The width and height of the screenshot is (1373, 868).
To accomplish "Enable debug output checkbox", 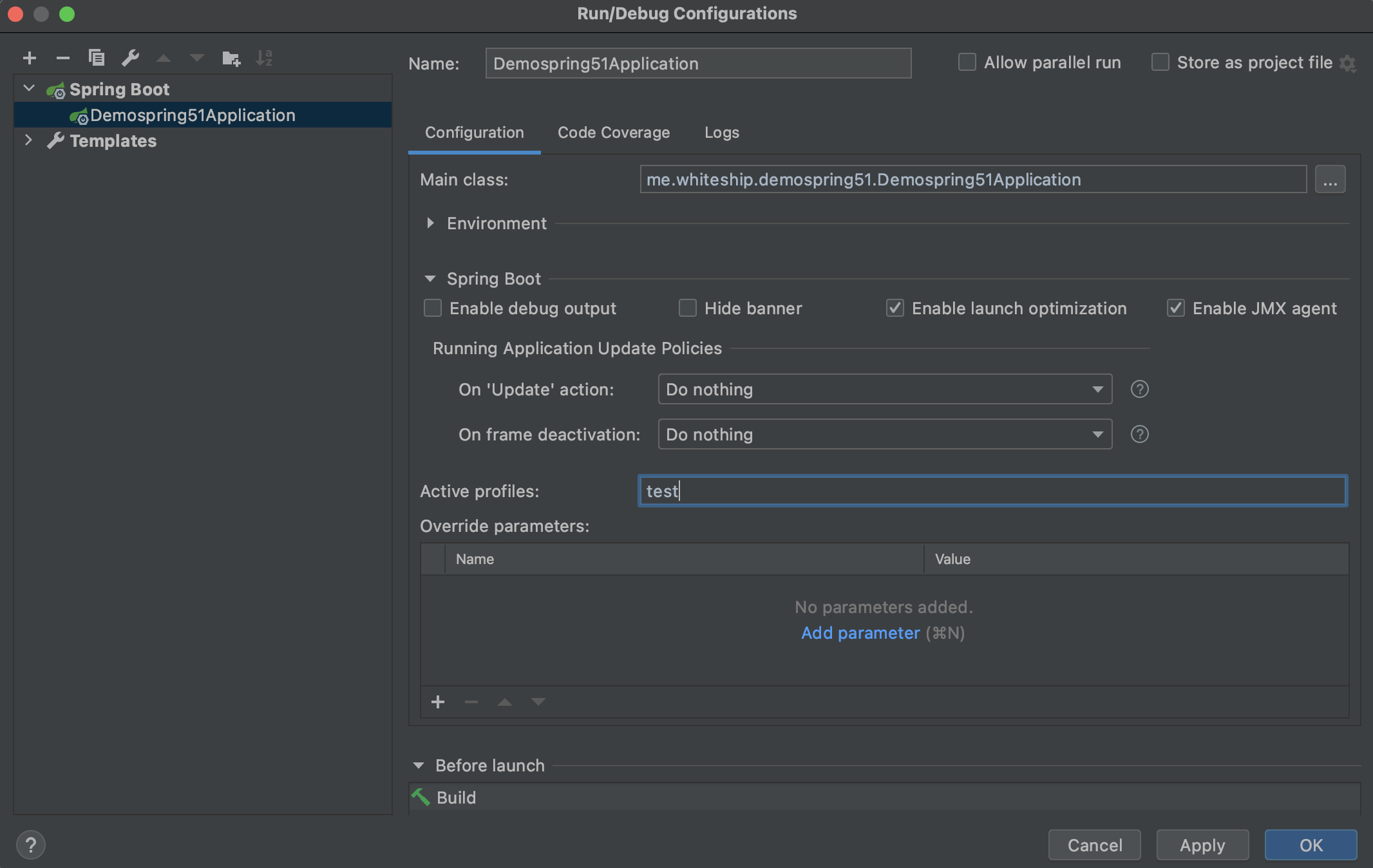I will pos(433,308).
